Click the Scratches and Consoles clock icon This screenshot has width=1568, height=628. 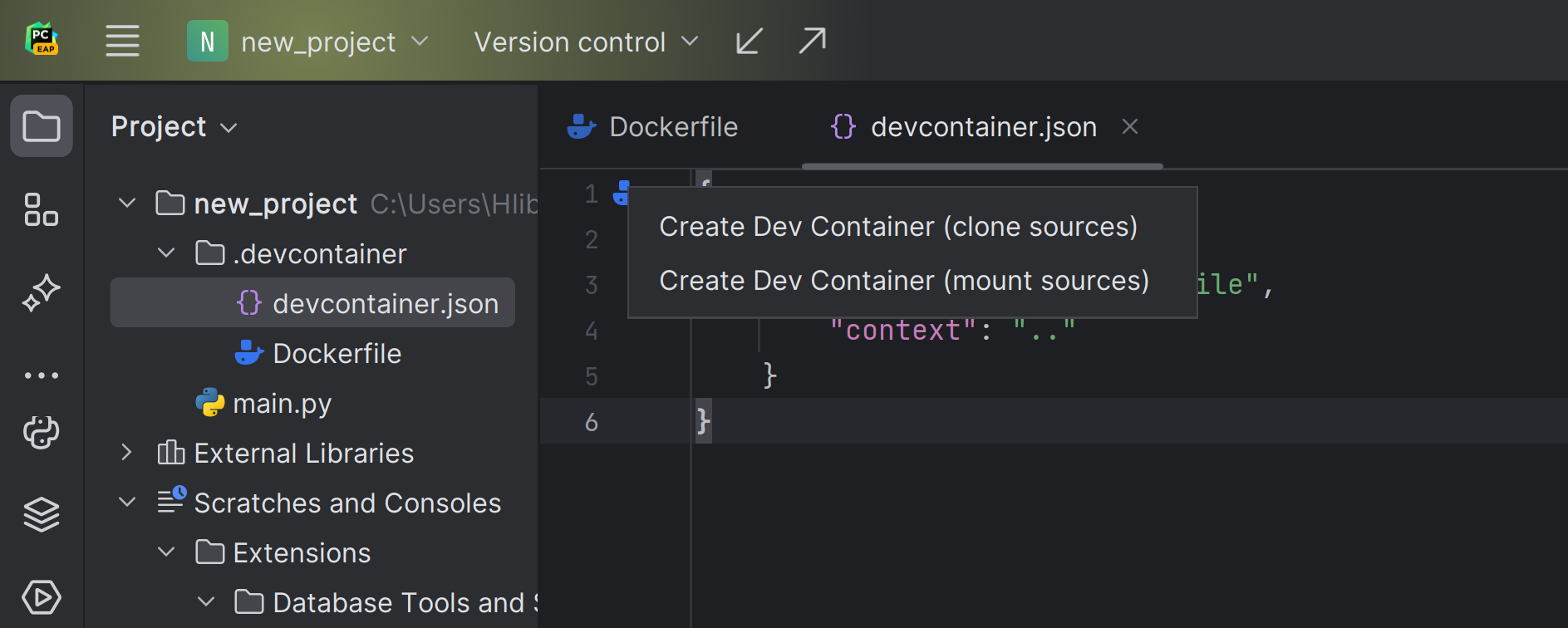(x=172, y=500)
